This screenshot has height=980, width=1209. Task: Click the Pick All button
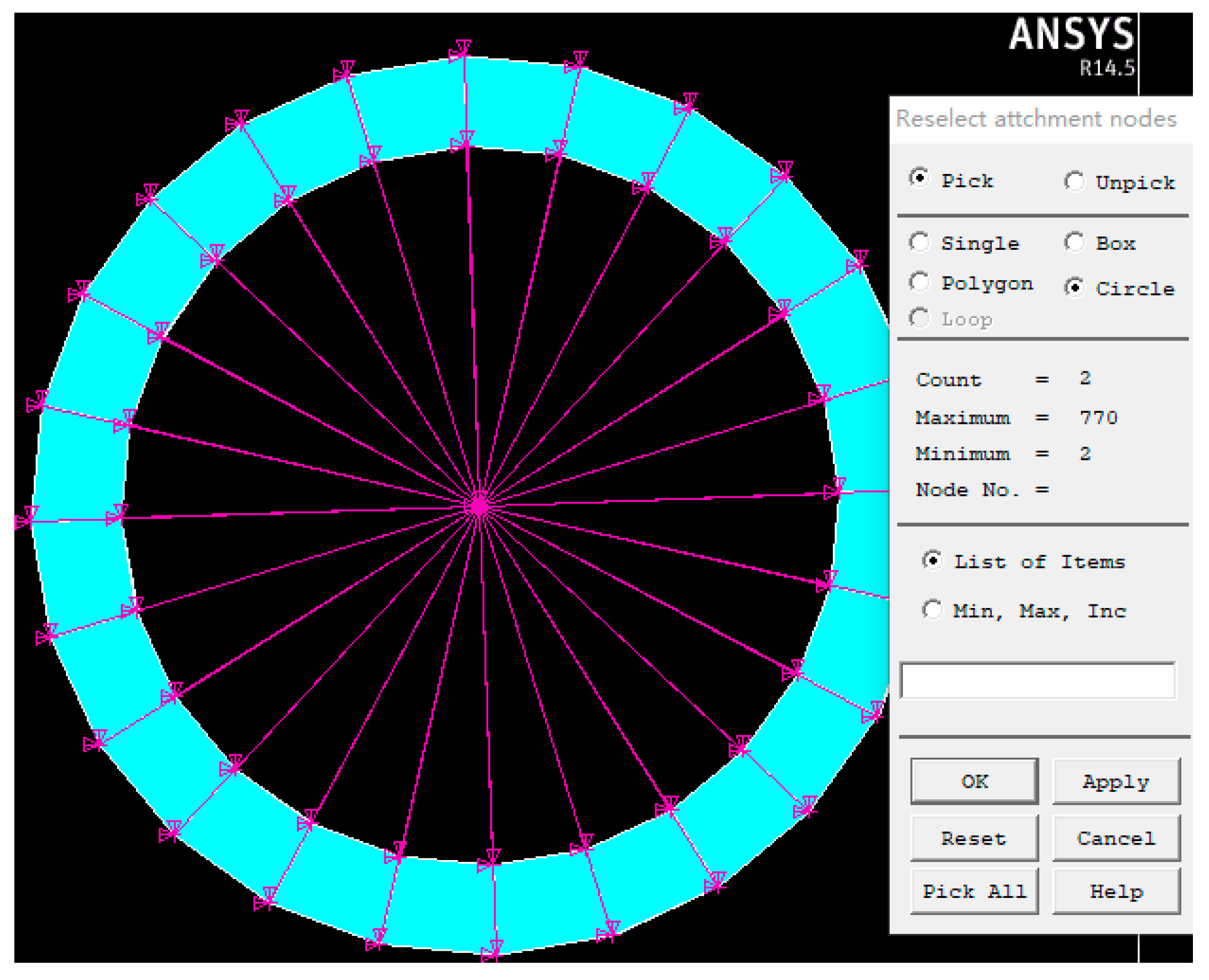pyautogui.click(x=974, y=891)
